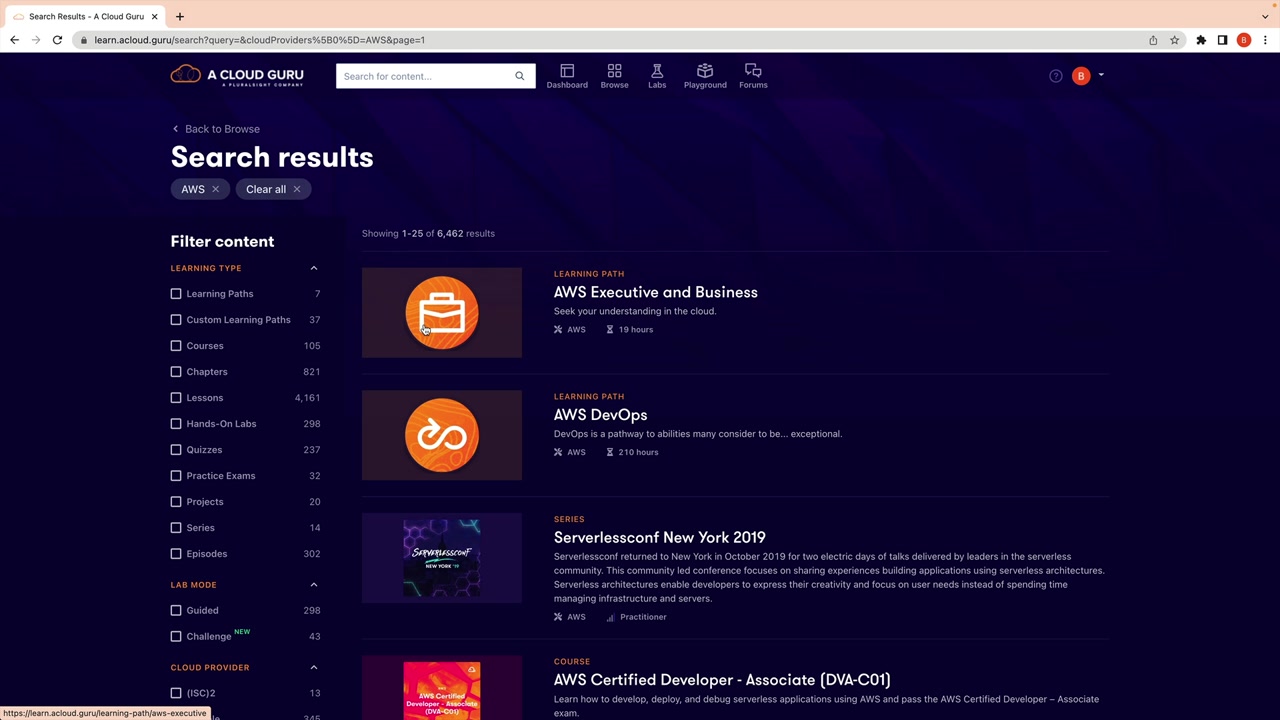Check the Hands-On Labs filter

pos(176,424)
